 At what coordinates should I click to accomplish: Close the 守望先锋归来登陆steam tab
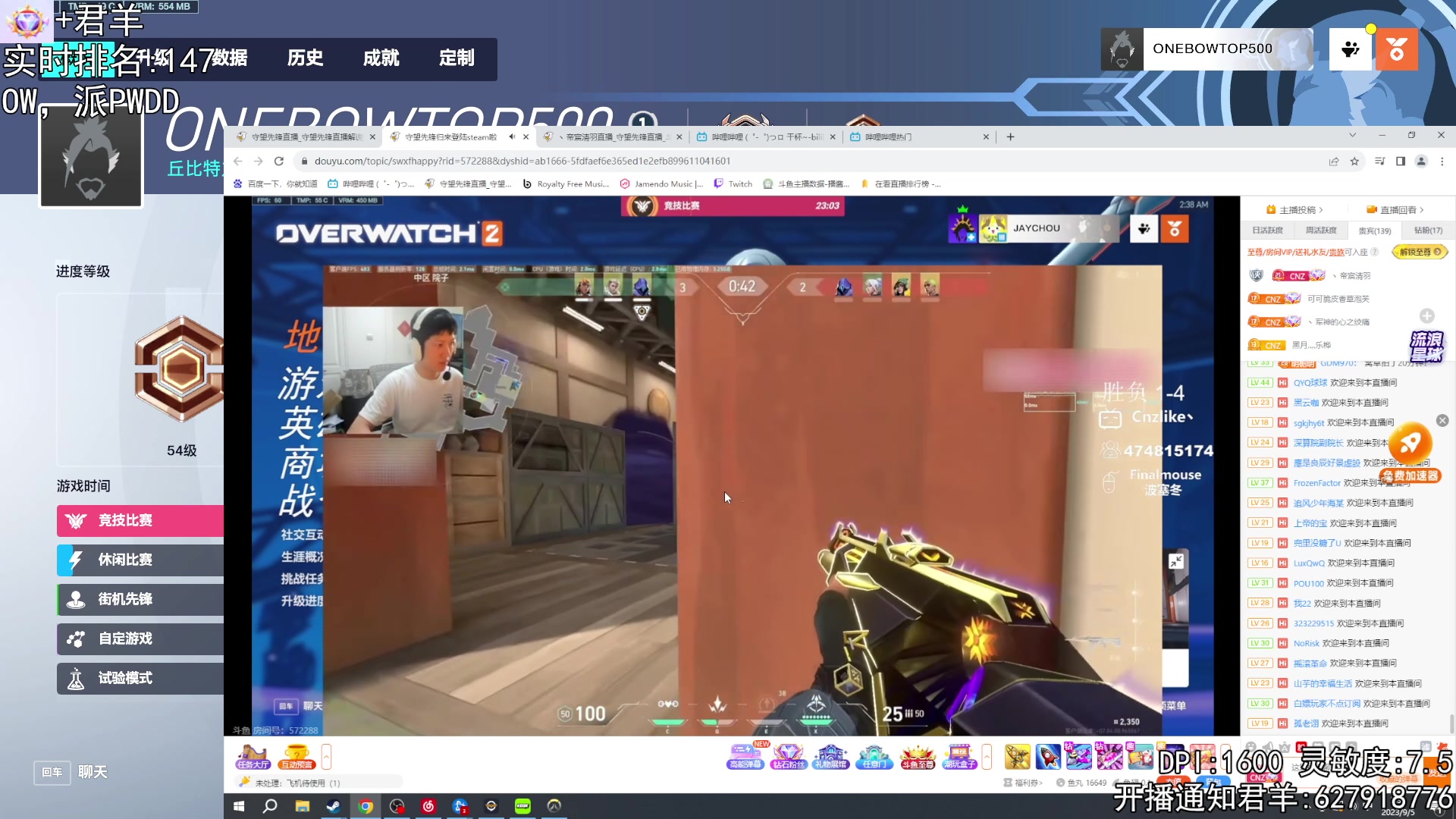point(526,136)
